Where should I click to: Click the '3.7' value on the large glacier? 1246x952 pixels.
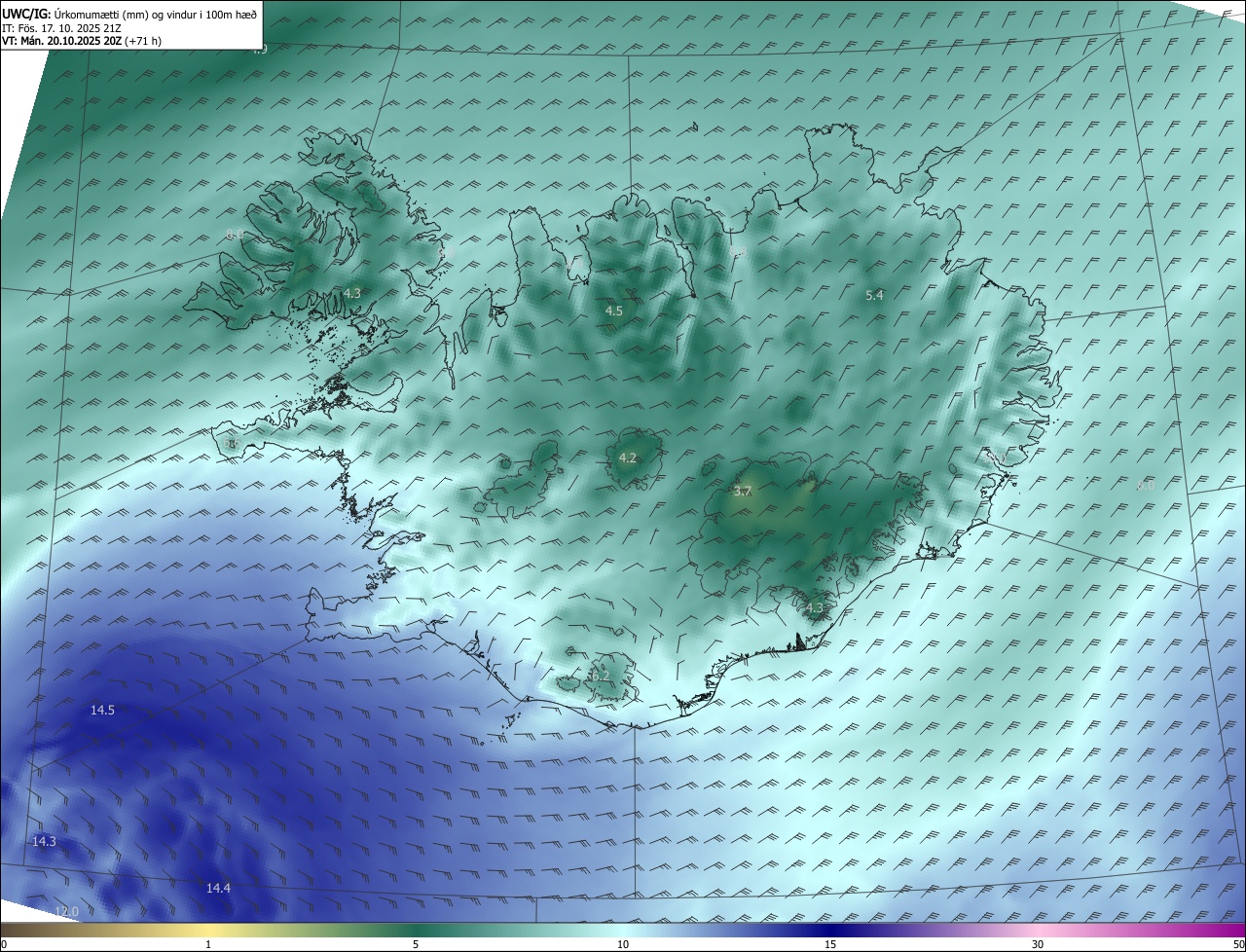click(x=743, y=492)
